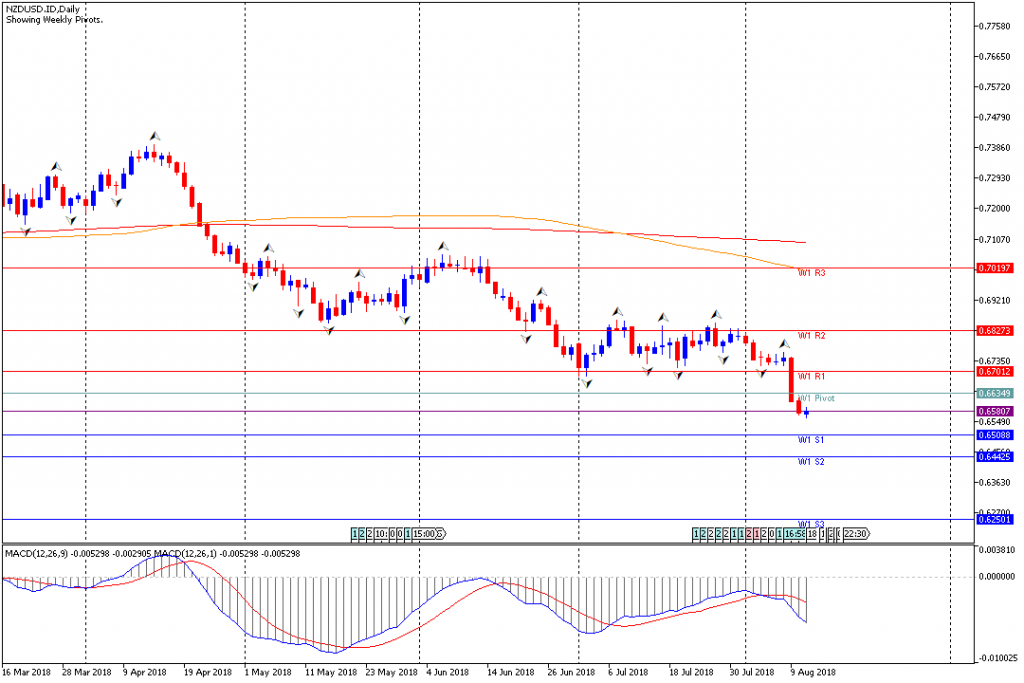
Task: Click the MACD(12,26,9) indicator label
Action: 40,553
